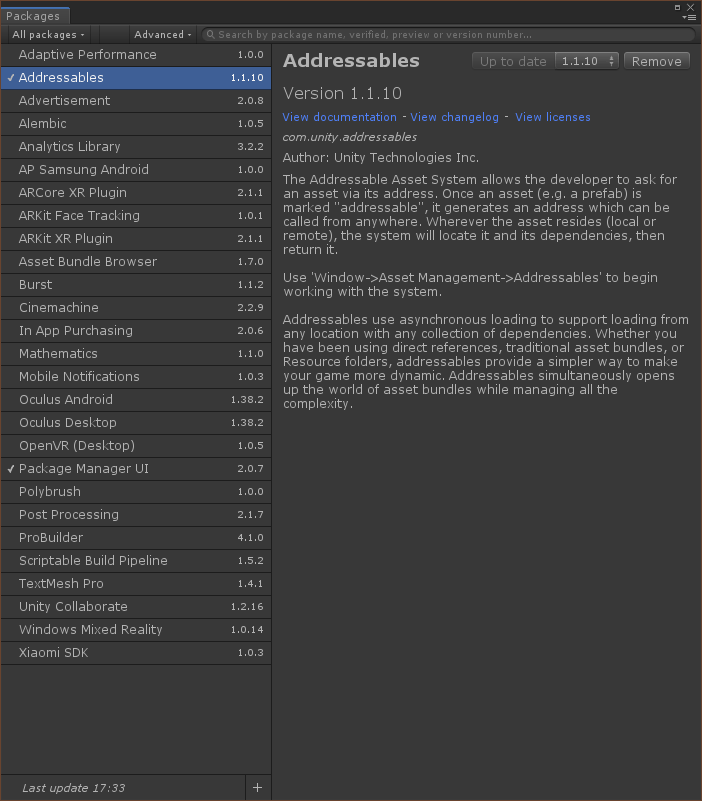This screenshot has height=801, width=702.
Task: Click com.unity.addressables package identifier
Action: click(350, 137)
